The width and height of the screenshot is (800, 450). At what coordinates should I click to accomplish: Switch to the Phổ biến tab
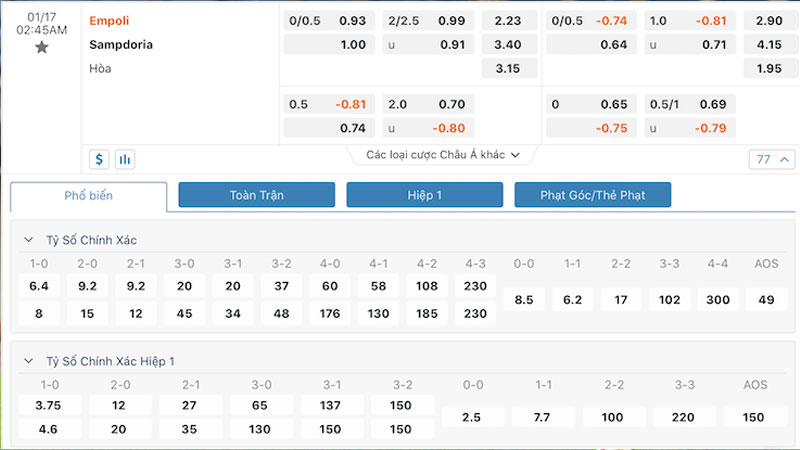point(89,196)
